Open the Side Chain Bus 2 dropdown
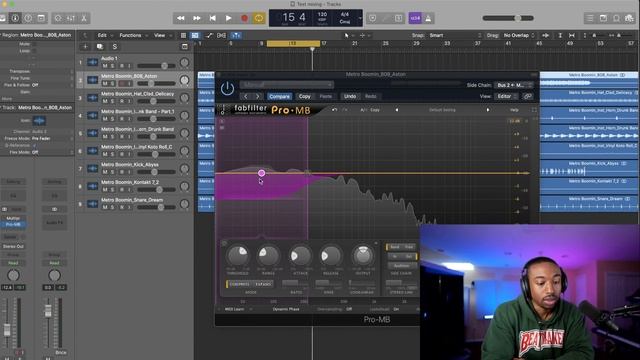640x360 pixels. (513, 85)
